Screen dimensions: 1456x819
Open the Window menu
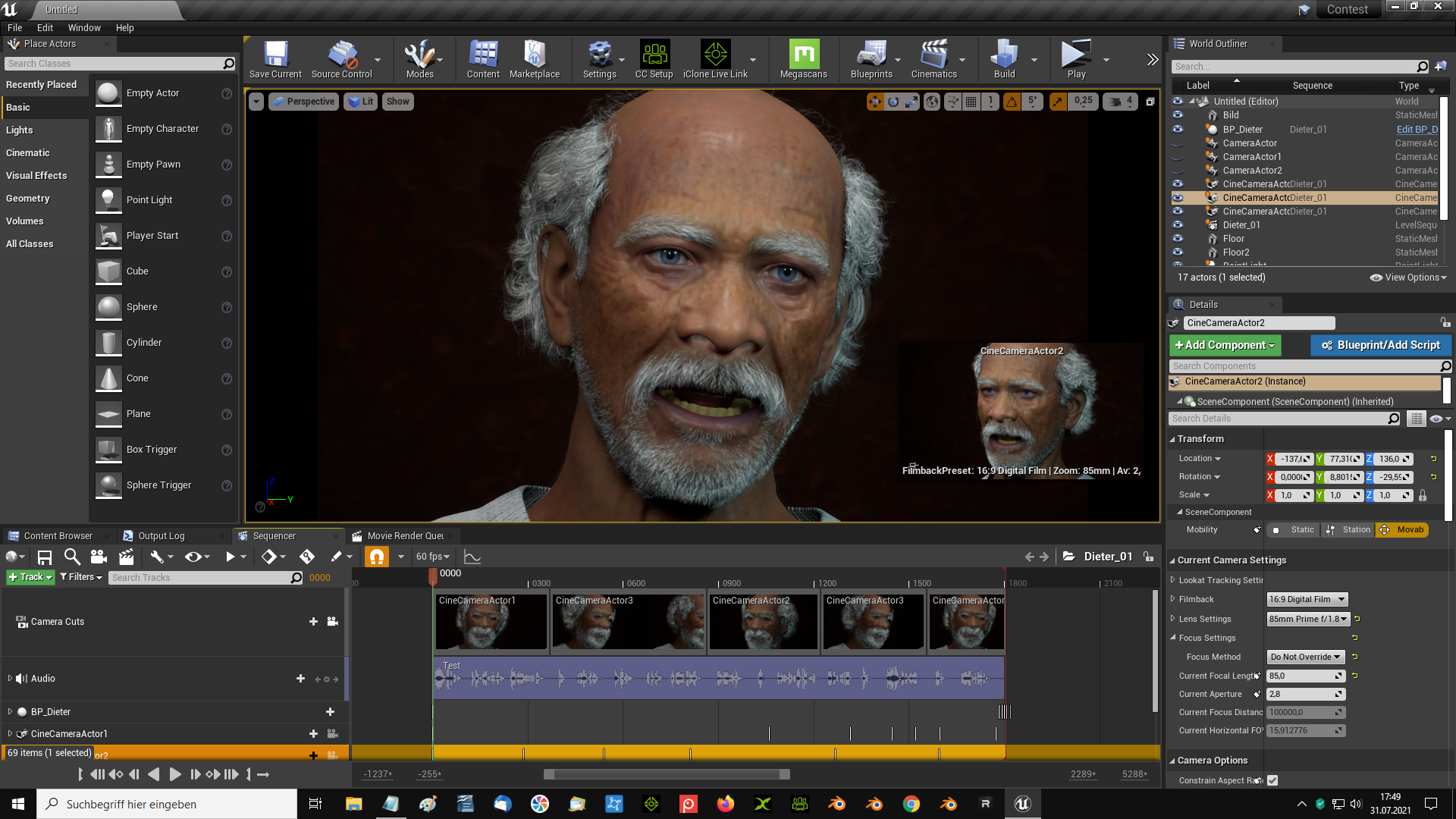click(84, 27)
